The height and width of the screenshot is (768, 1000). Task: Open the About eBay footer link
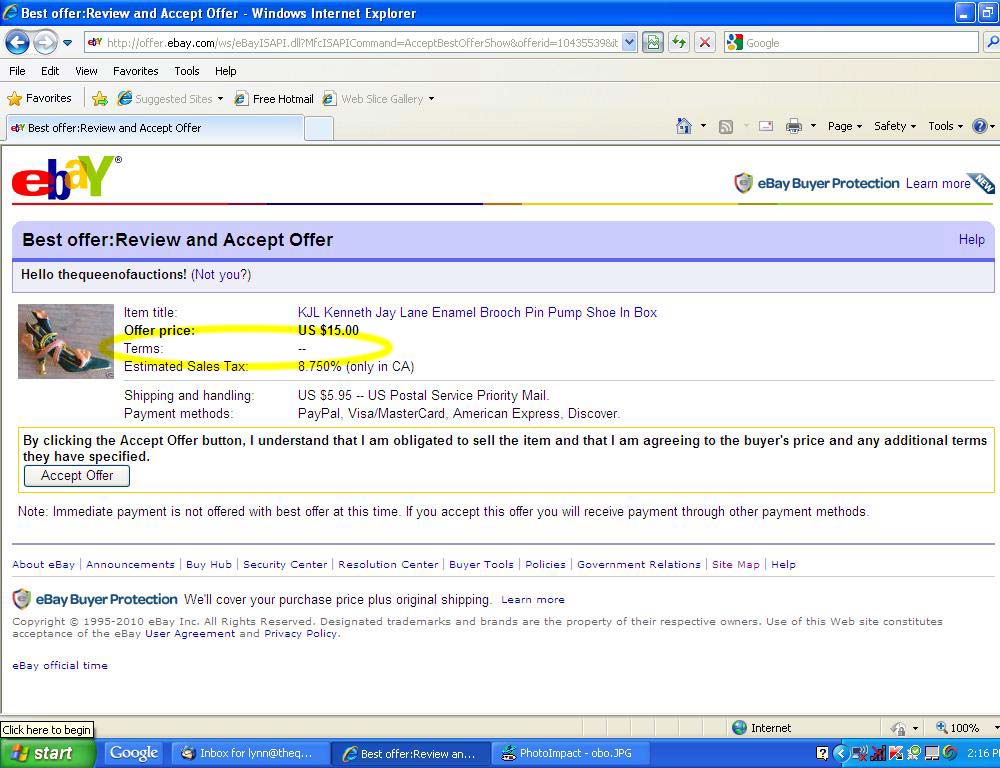click(x=43, y=565)
